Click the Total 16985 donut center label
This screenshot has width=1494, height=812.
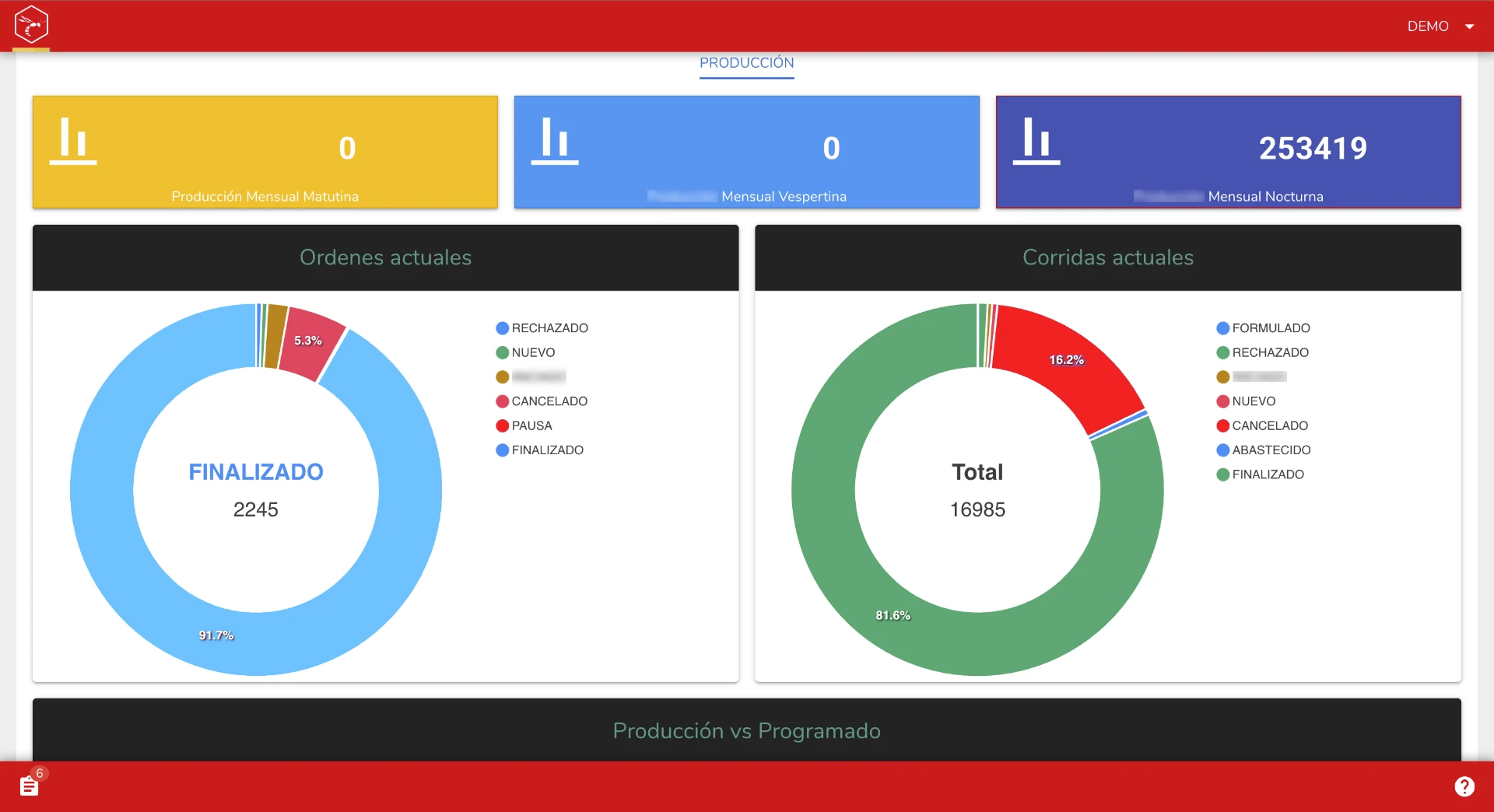point(978,490)
